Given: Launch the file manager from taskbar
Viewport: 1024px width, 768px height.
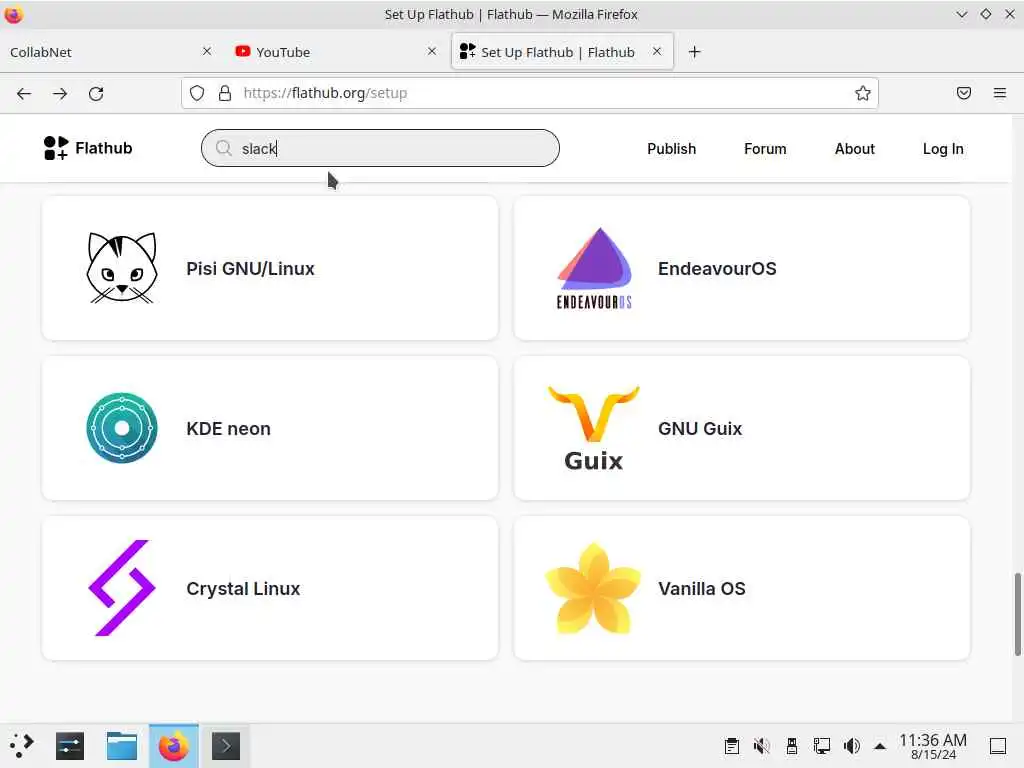Looking at the screenshot, I should (x=122, y=746).
